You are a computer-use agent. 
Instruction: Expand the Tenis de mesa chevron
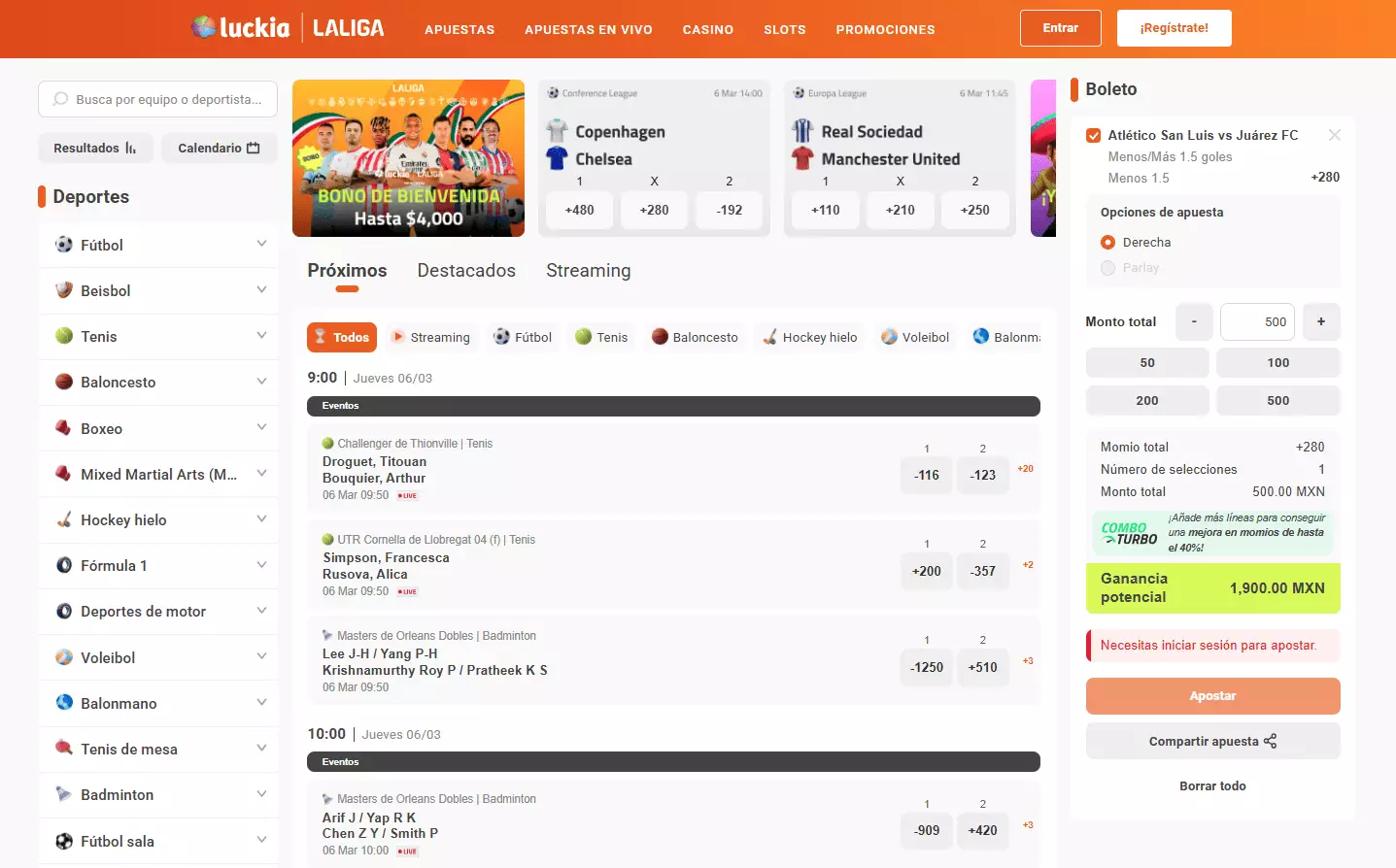tap(261, 748)
